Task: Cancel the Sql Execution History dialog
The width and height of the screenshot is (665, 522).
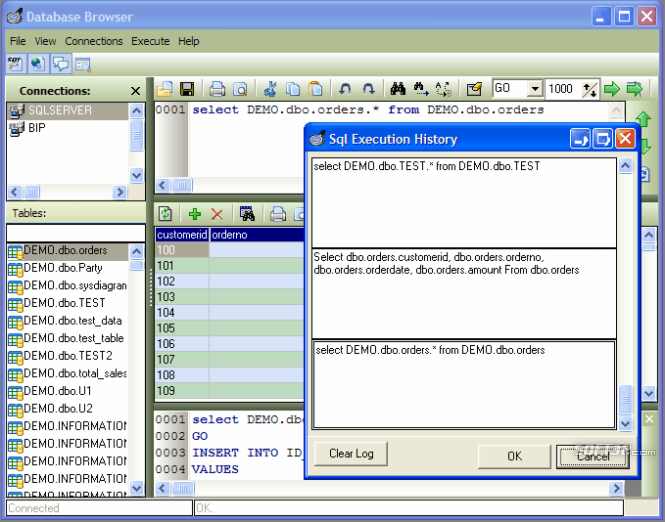Action: pyautogui.click(x=593, y=456)
